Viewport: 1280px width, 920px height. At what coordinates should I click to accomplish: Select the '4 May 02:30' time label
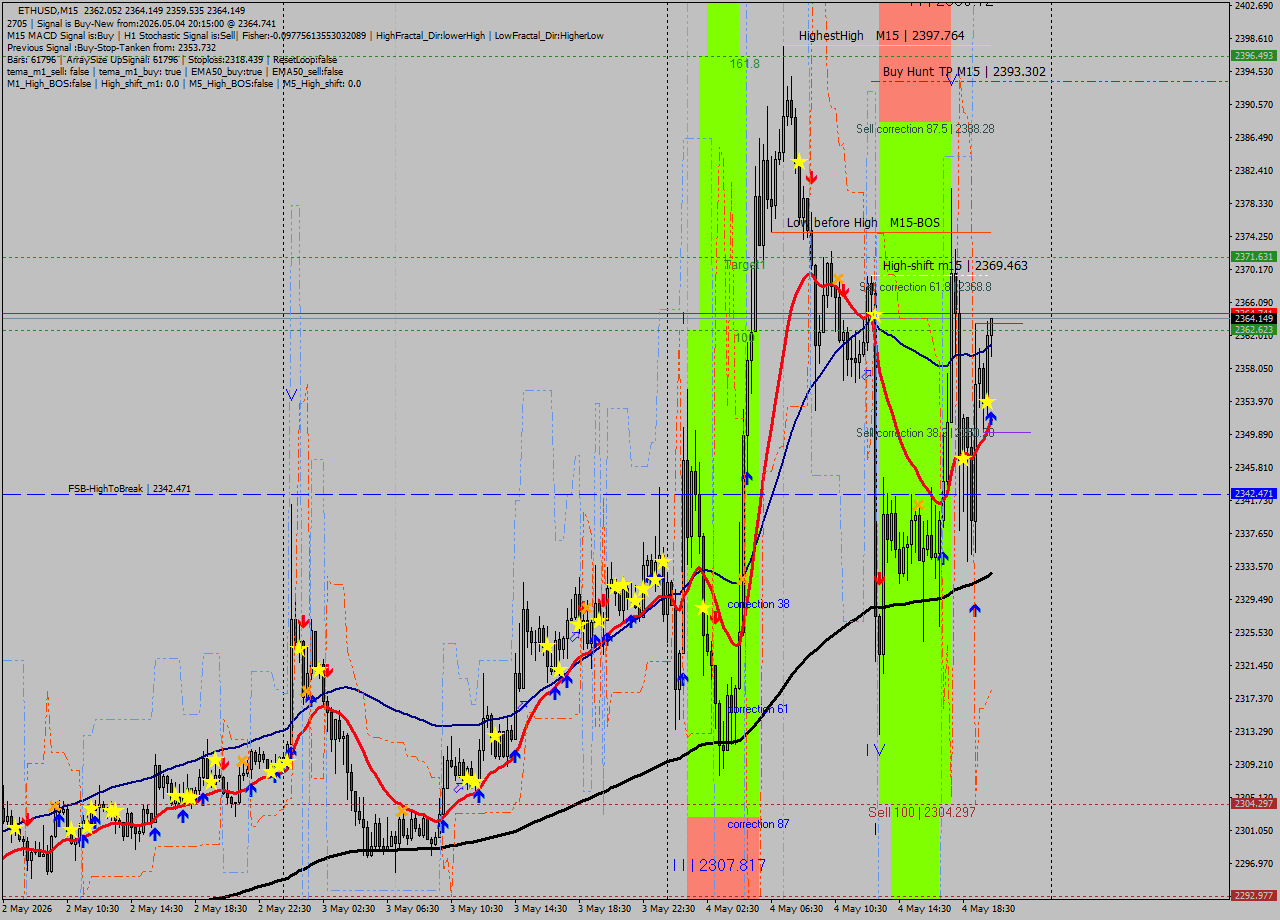(733, 909)
